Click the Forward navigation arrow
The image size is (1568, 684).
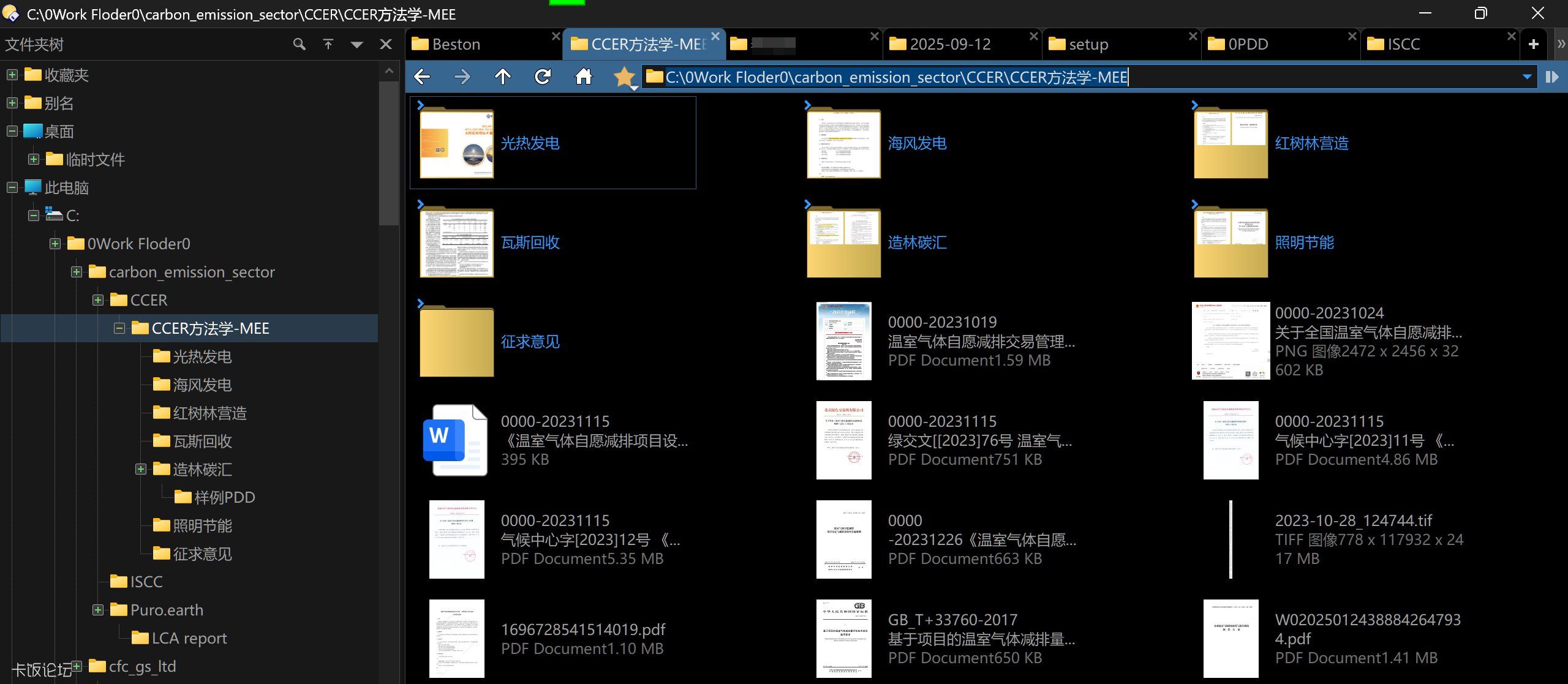462,77
